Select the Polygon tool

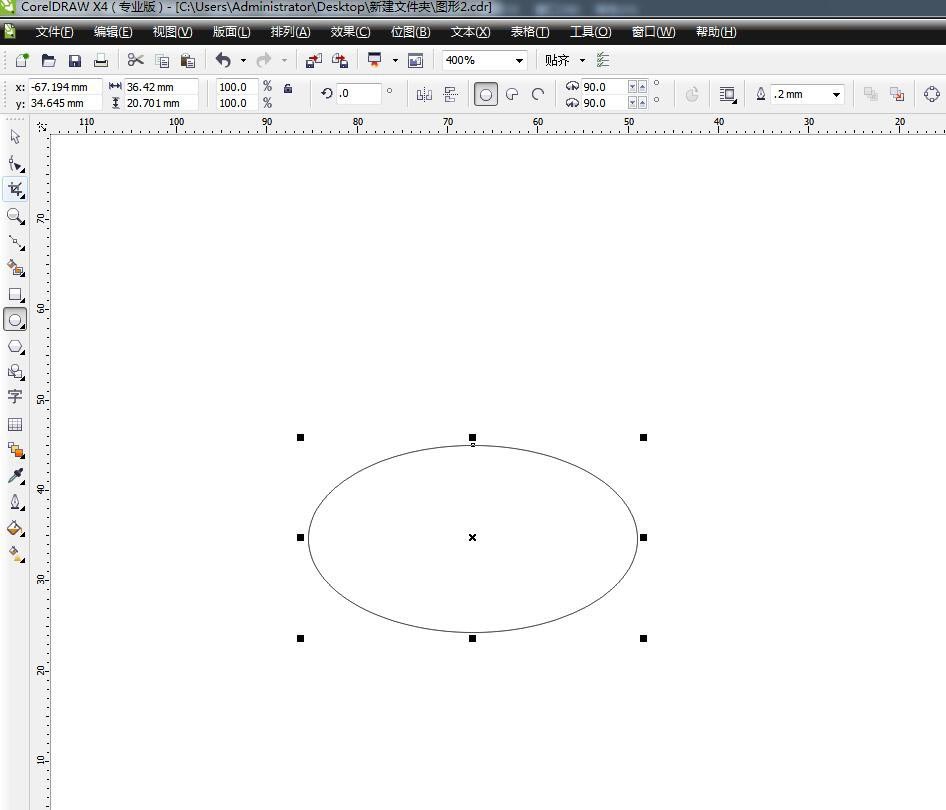click(15, 346)
